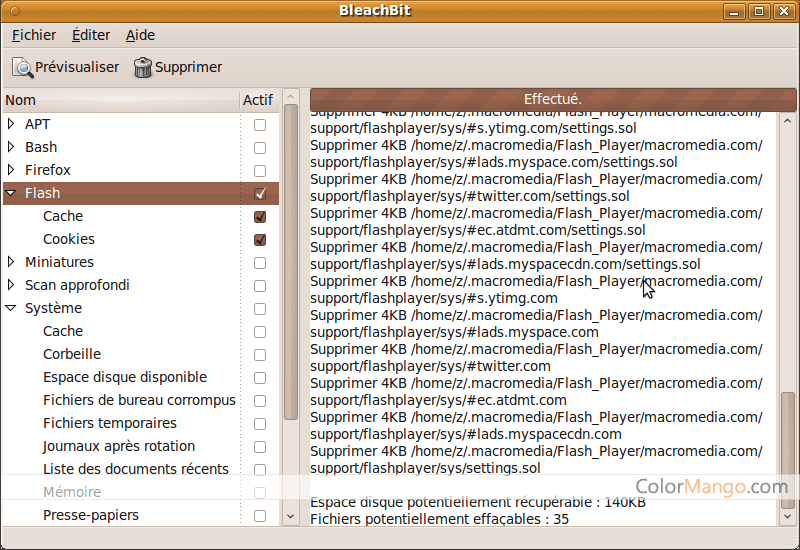Click the Effectué progress bar

(553, 99)
